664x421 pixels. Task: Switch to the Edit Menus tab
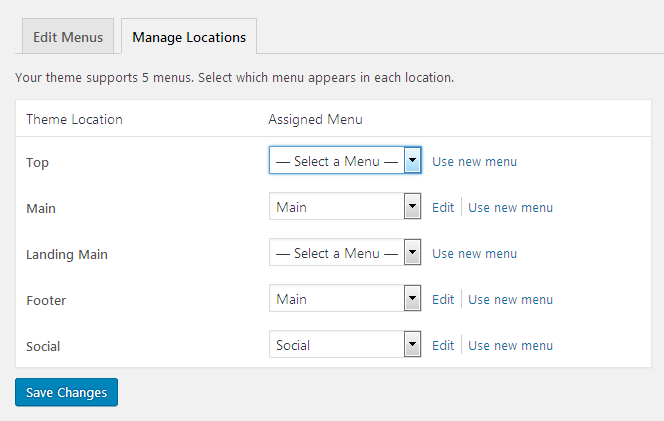point(68,36)
